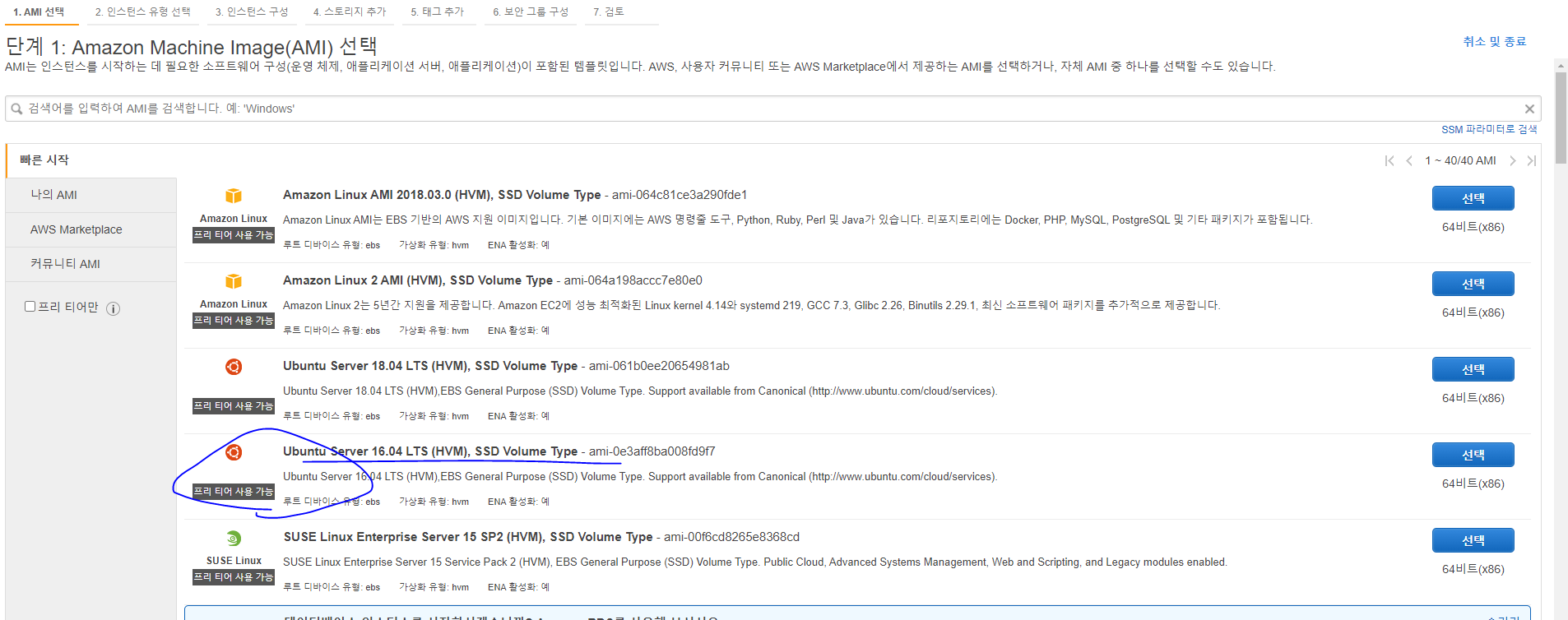The image size is (1568, 620).
Task: Switch to step 4. 스토리지 추가
Action: pos(350,12)
